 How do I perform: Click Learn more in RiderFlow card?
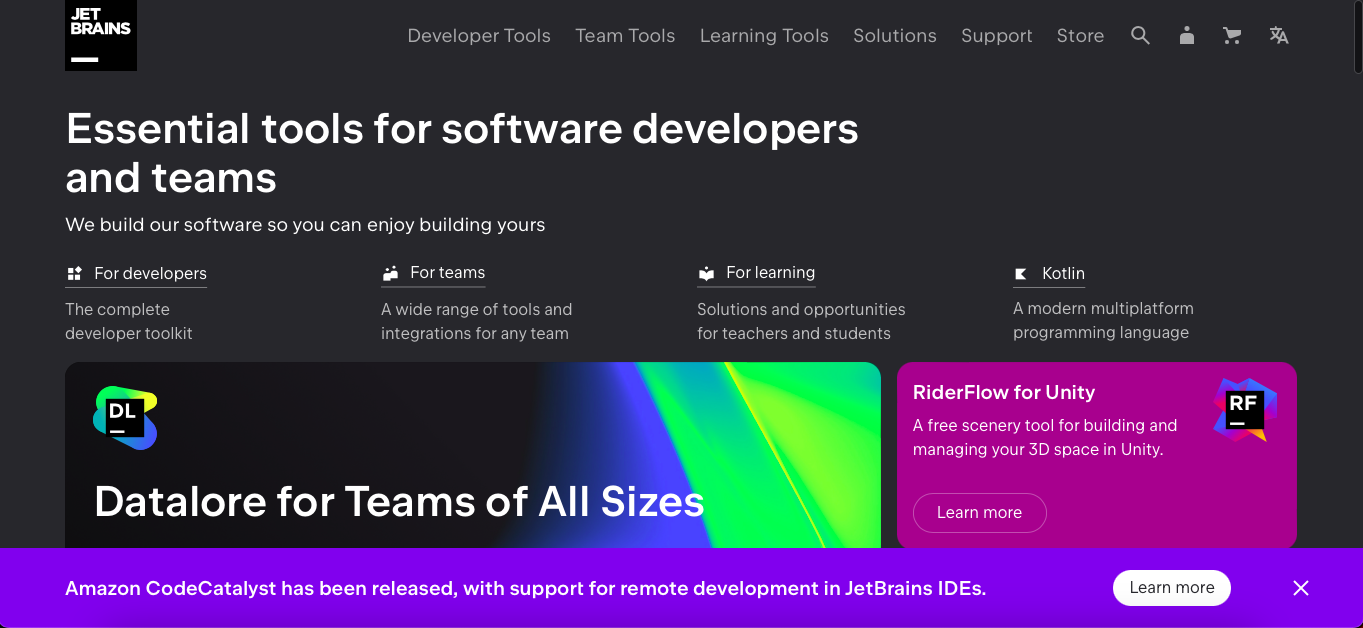click(x=979, y=512)
